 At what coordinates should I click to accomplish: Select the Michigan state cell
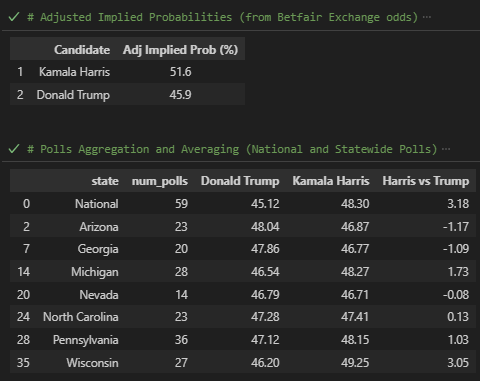95,272
